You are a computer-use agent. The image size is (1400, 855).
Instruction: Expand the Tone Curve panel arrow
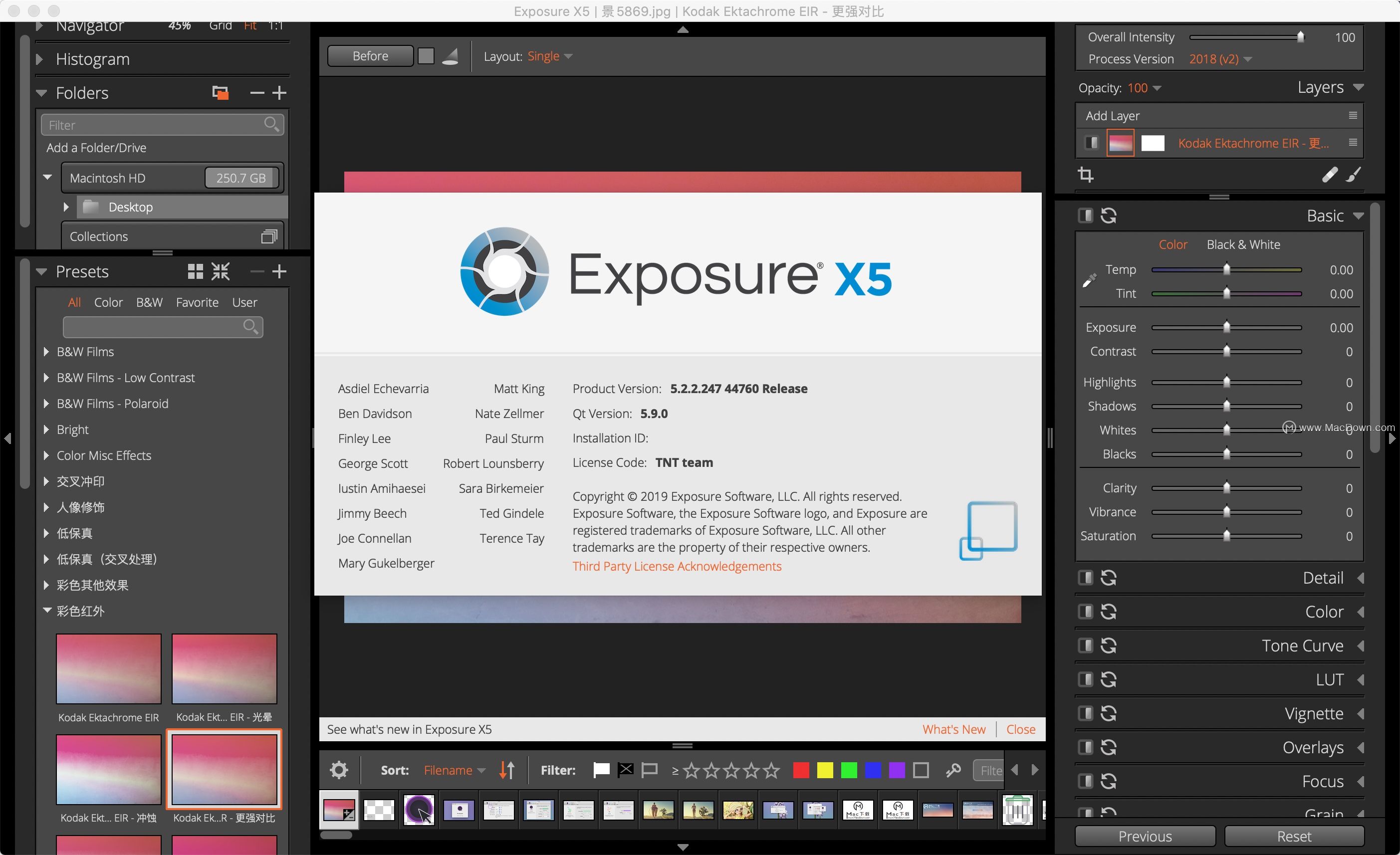point(1360,646)
